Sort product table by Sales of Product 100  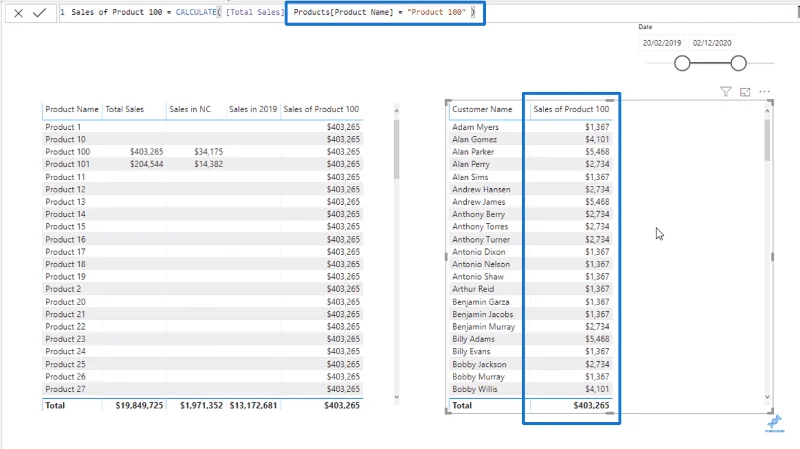[321, 109]
